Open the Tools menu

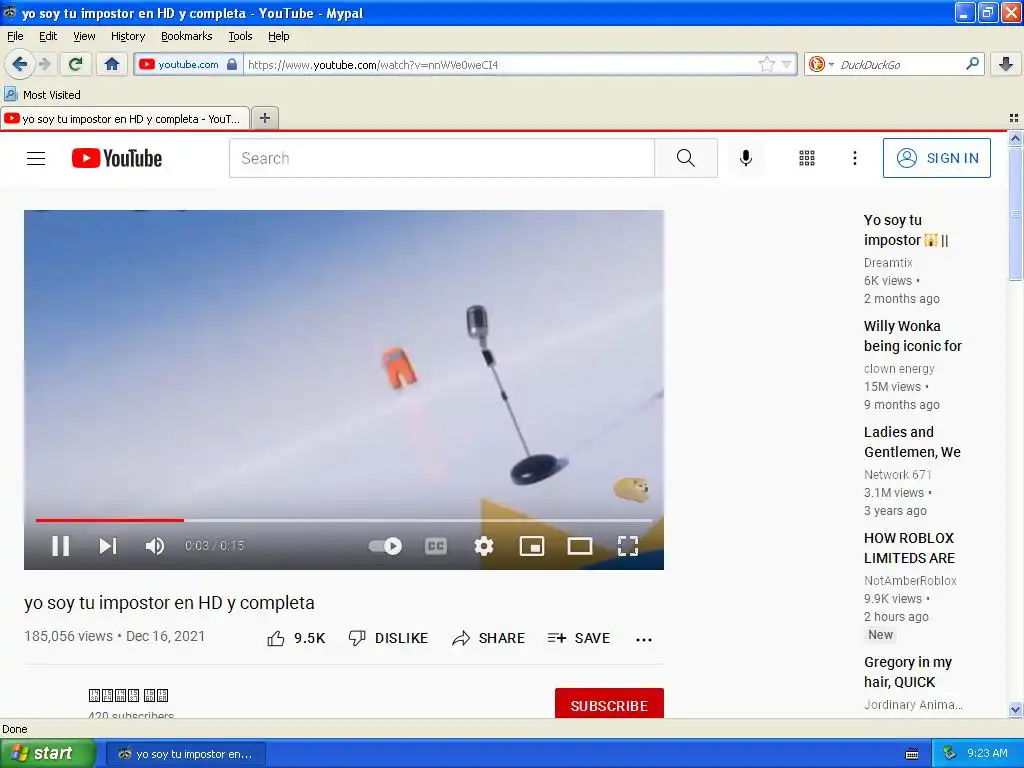point(240,36)
